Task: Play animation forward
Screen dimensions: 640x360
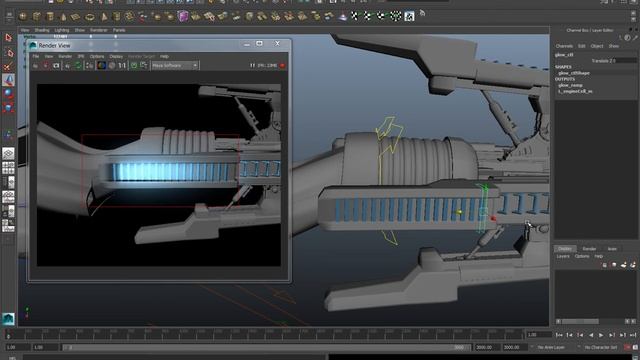Action: [x=601, y=335]
